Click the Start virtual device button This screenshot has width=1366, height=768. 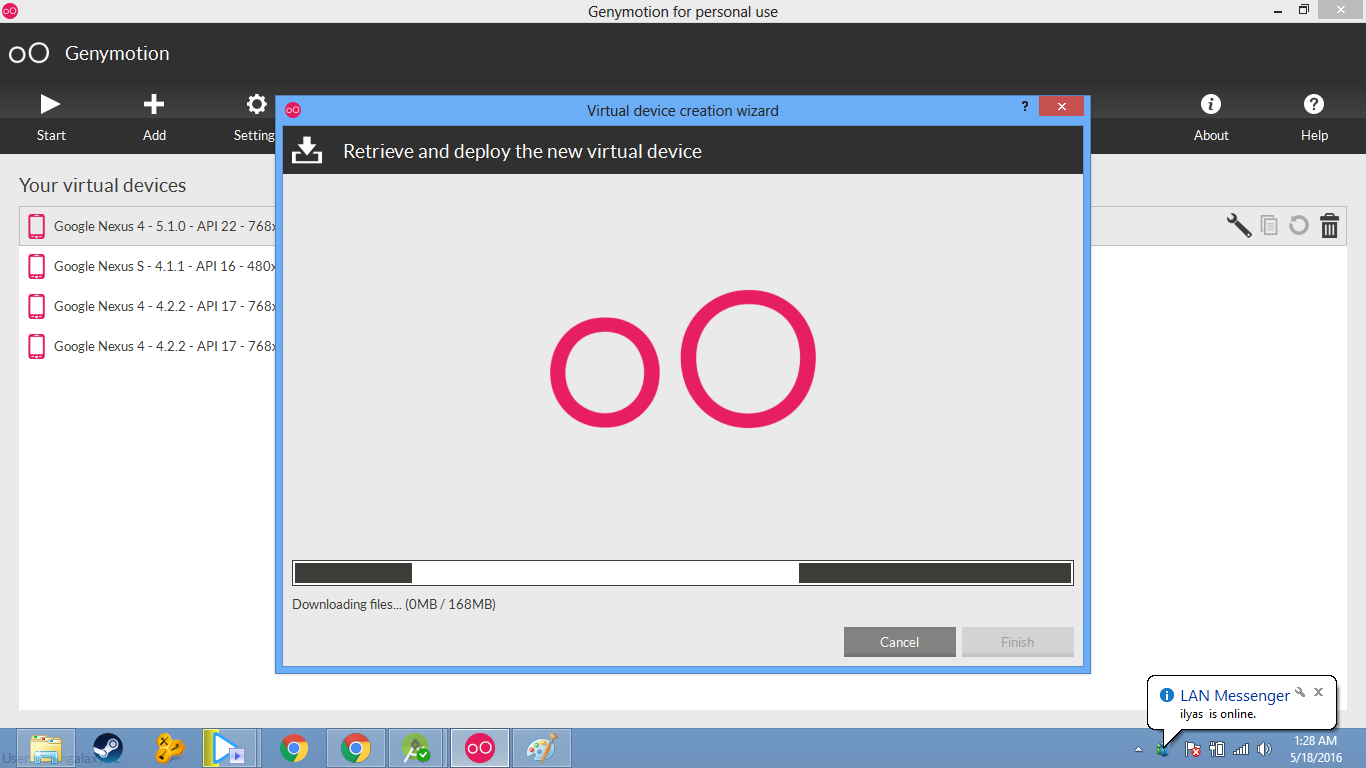(x=51, y=117)
